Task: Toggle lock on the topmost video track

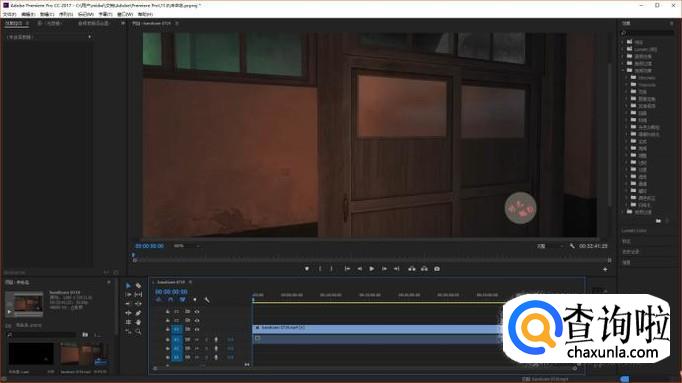Action: (168, 312)
